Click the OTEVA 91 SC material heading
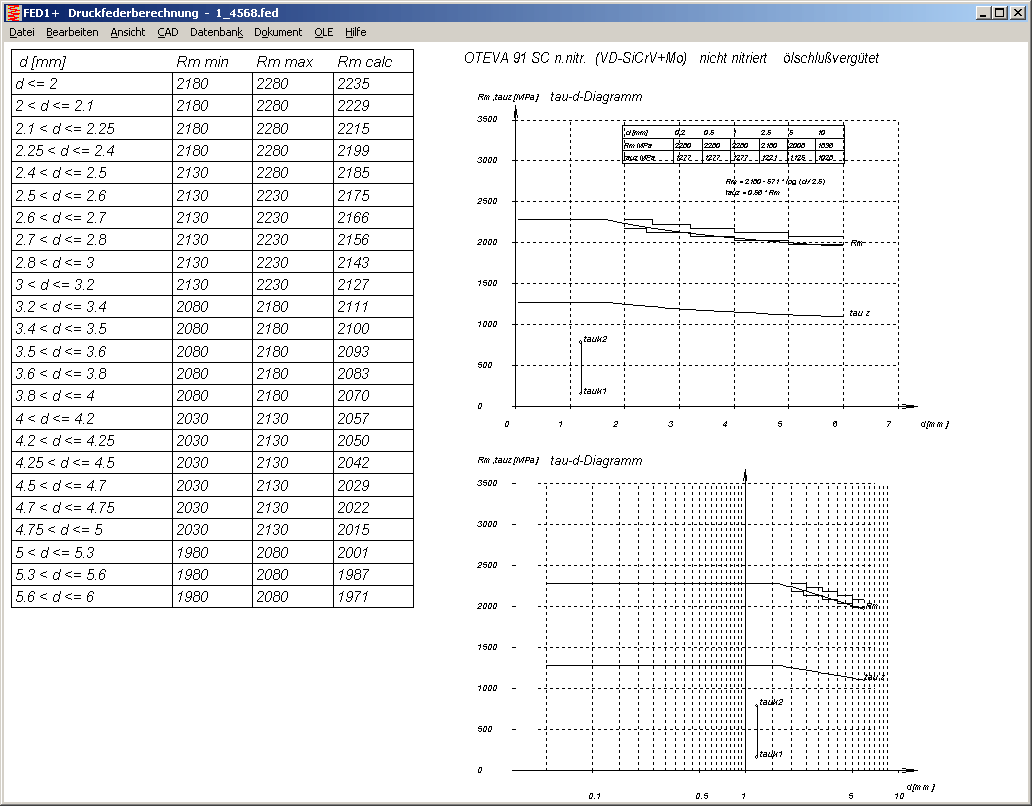The height and width of the screenshot is (806, 1032). pyautogui.click(x=671, y=59)
